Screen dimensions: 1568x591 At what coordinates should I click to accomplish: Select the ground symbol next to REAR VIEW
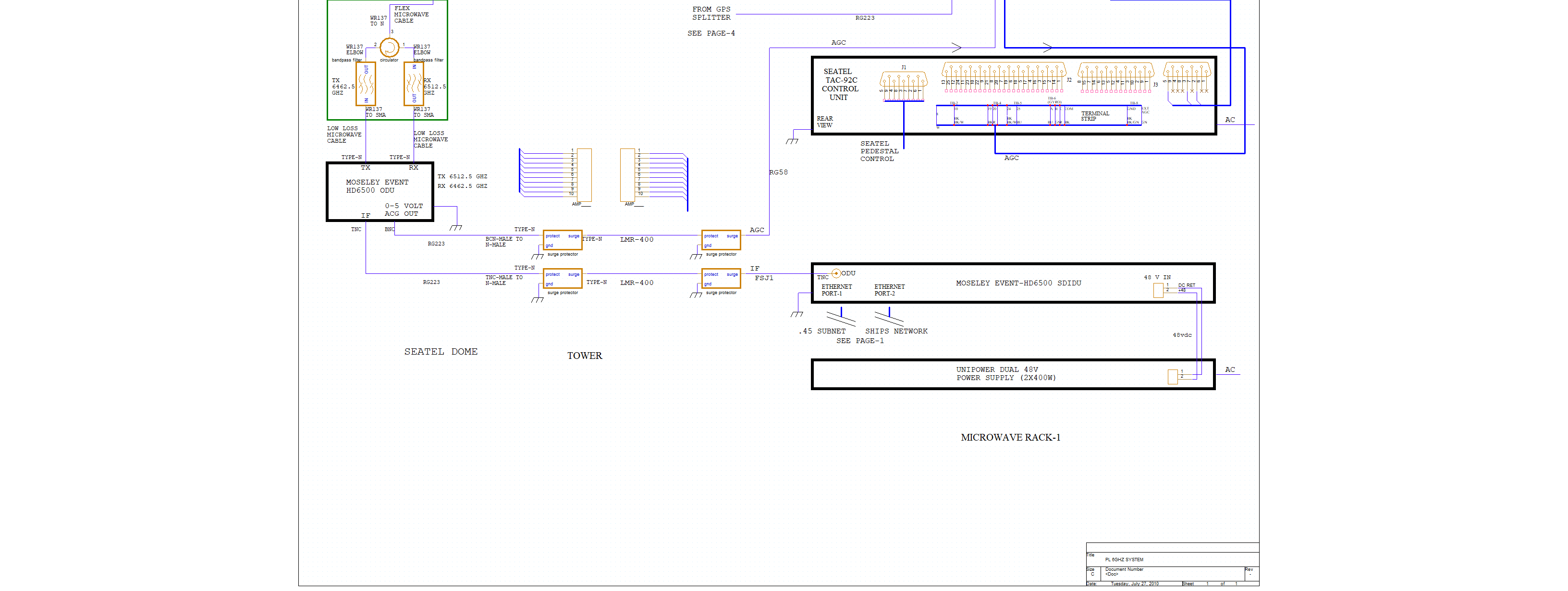point(792,141)
